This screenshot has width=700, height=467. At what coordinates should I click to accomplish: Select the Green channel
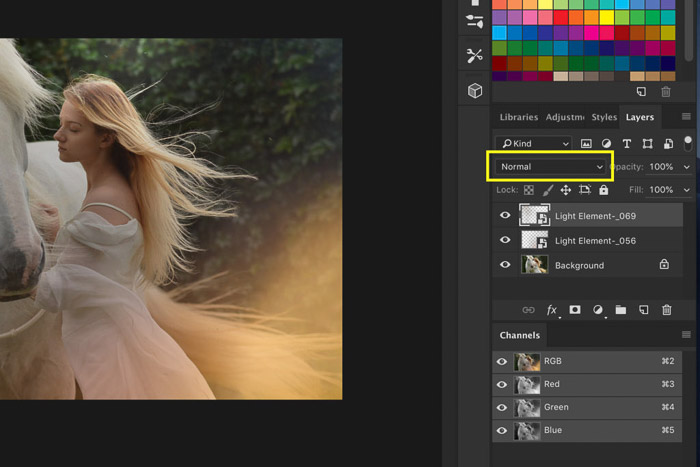click(x=587, y=408)
